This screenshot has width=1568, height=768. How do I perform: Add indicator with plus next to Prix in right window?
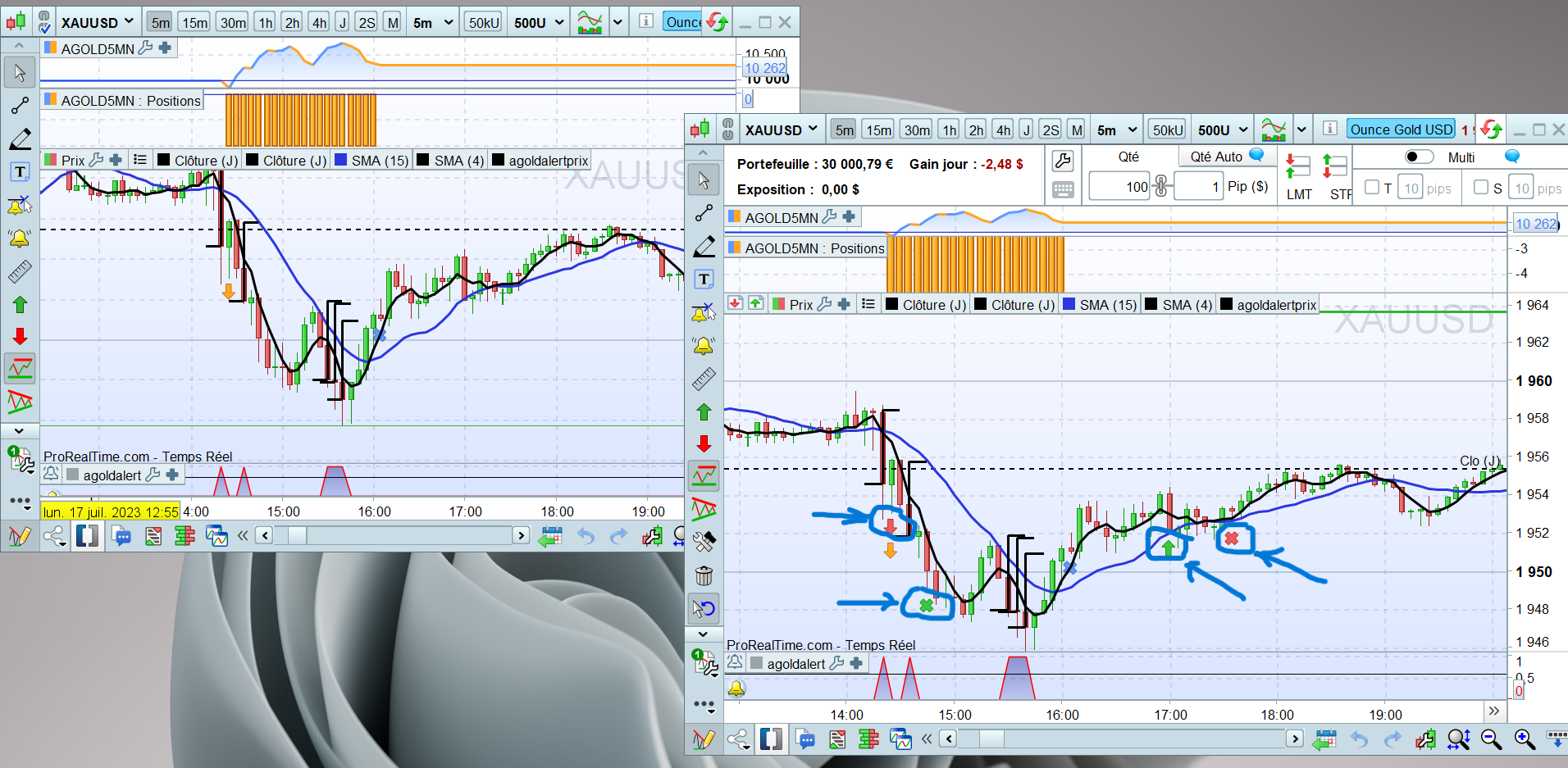tap(844, 305)
